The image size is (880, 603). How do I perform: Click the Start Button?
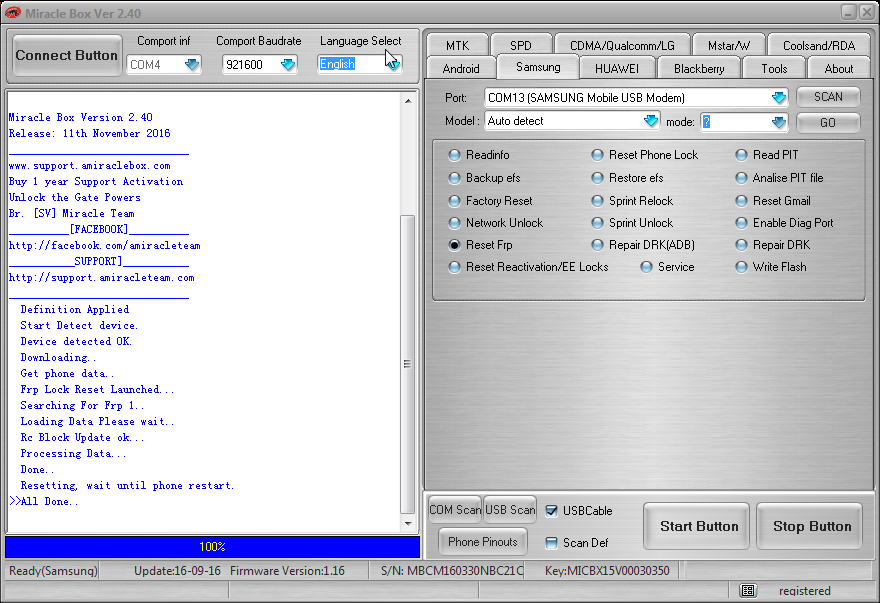coord(696,526)
